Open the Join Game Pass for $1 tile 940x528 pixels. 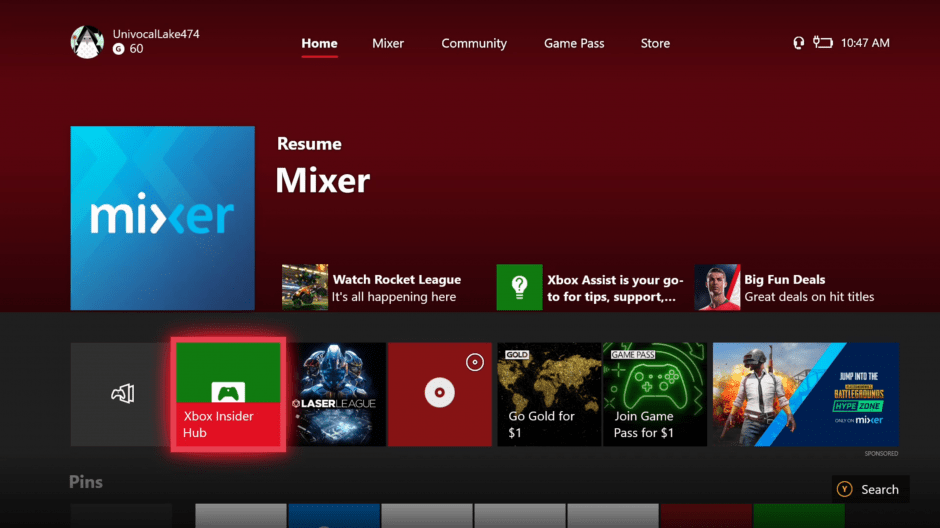click(x=655, y=394)
